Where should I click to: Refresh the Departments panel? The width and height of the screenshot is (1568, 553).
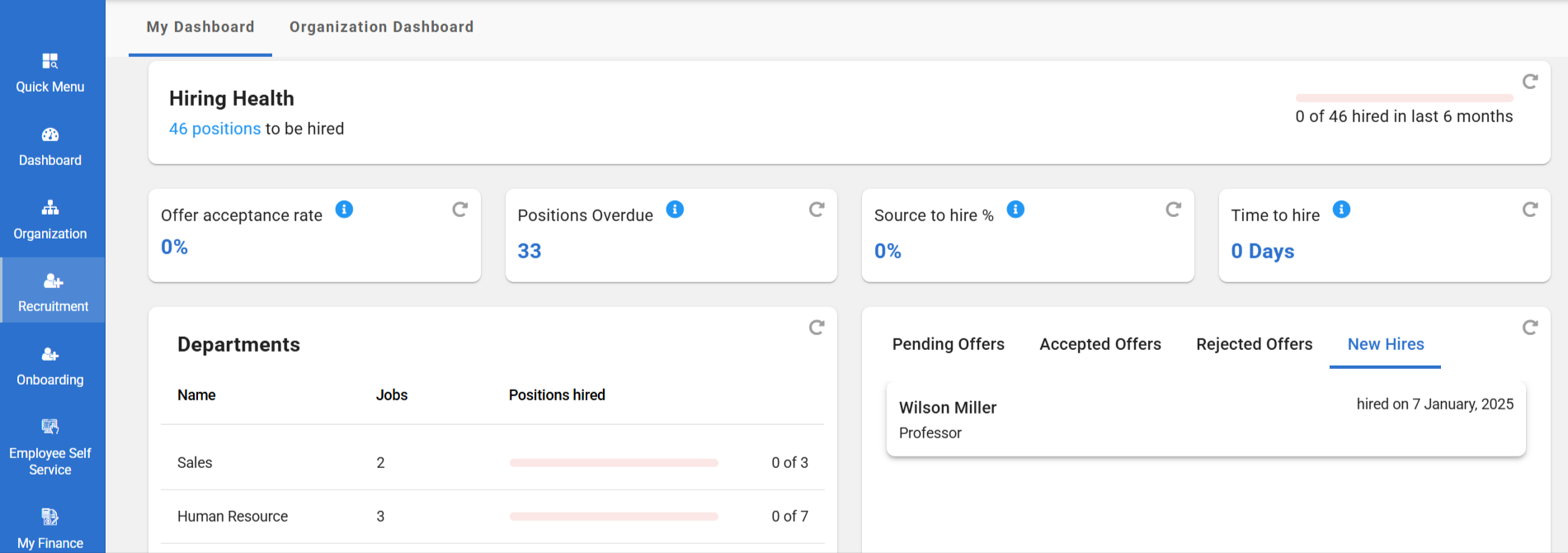click(x=817, y=328)
